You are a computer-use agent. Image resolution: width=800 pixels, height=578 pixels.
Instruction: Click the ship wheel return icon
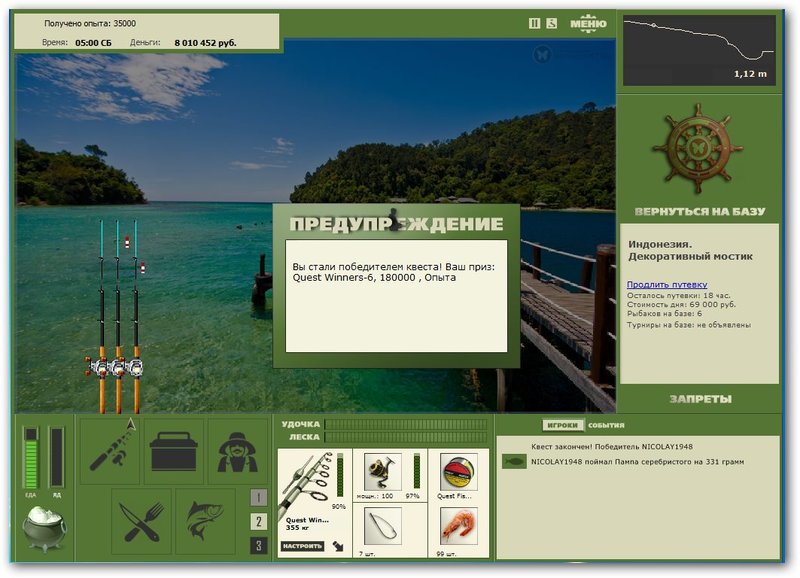(x=697, y=148)
